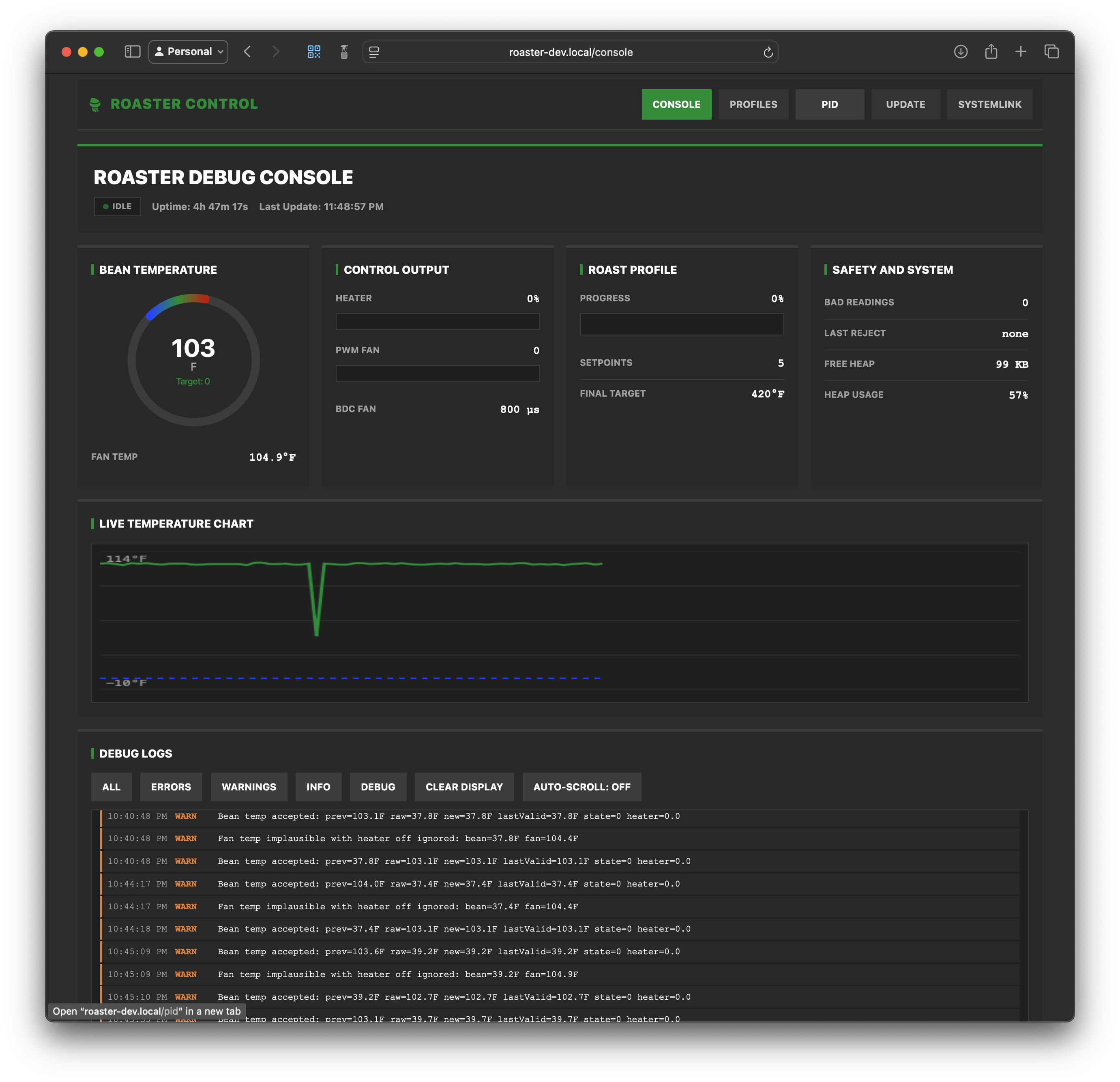Filter logs by DEBUG

pos(378,787)
